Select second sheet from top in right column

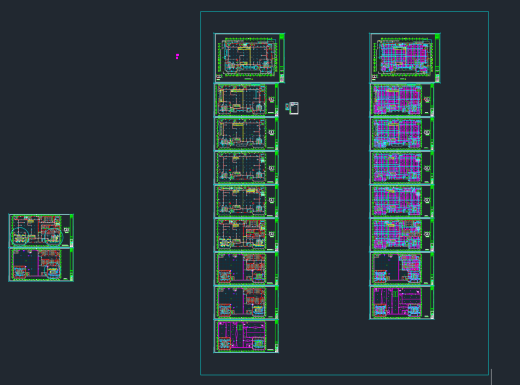pyautogui.click(x=402, y=100)
